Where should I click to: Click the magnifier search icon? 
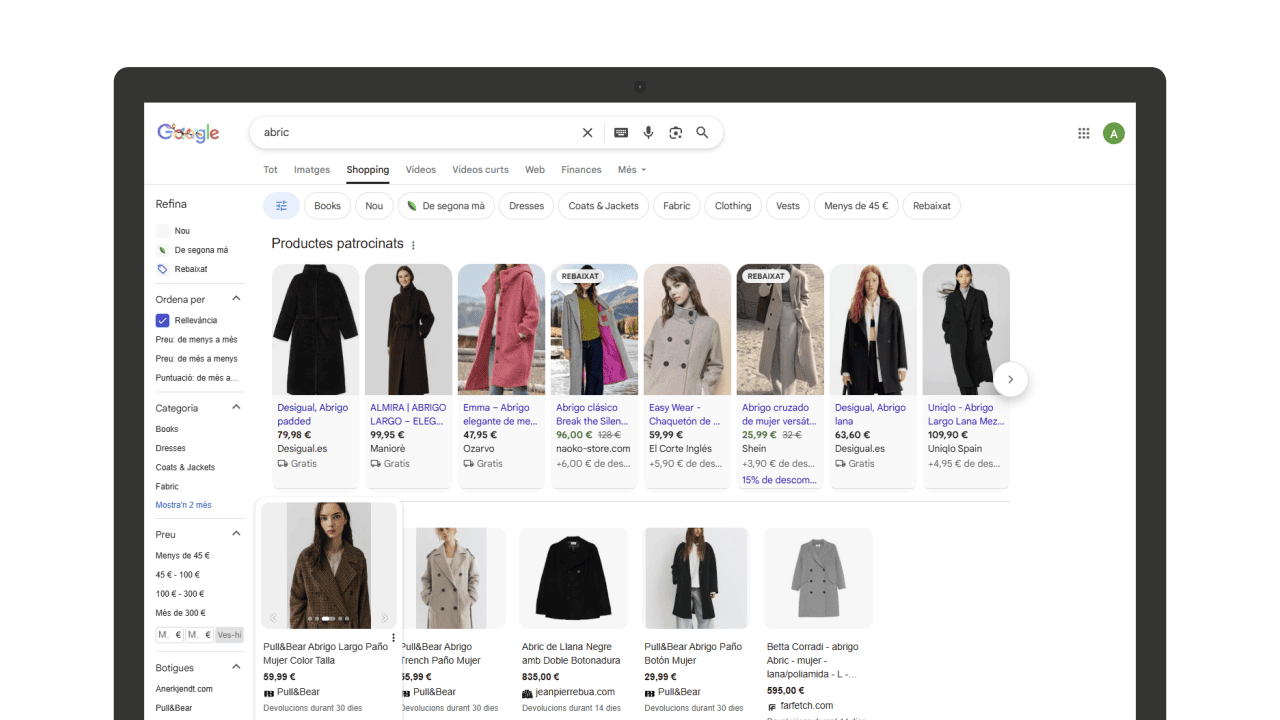[702, 133]
